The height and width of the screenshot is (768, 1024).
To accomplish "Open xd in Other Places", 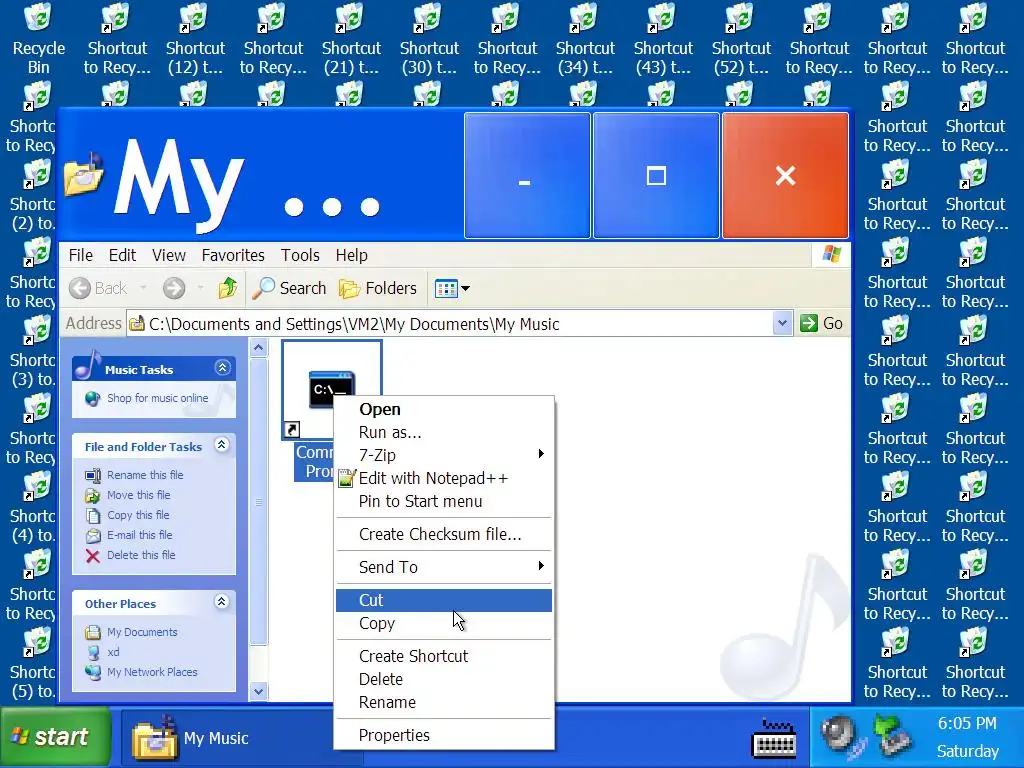I will tap(113, 652).
